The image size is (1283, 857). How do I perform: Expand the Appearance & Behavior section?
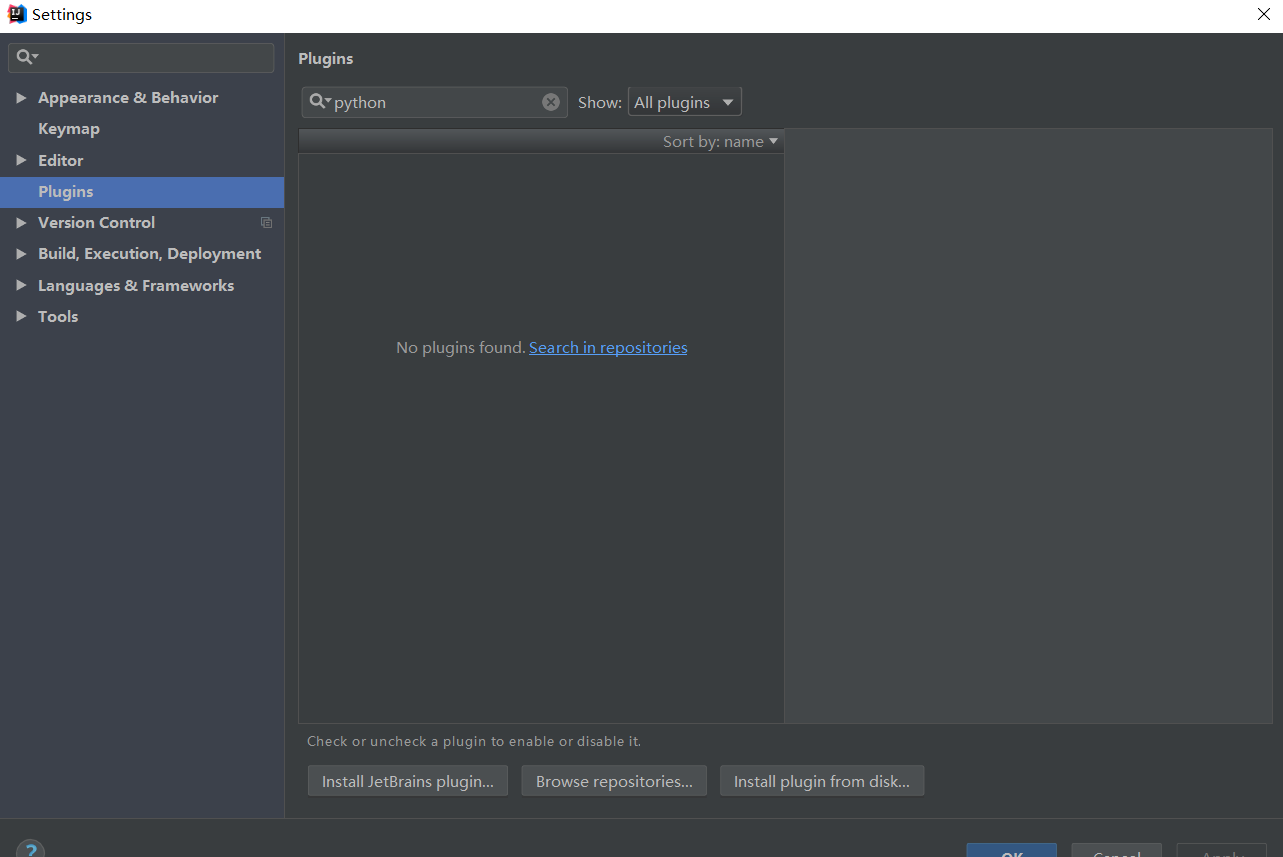(x=22, y=97)
